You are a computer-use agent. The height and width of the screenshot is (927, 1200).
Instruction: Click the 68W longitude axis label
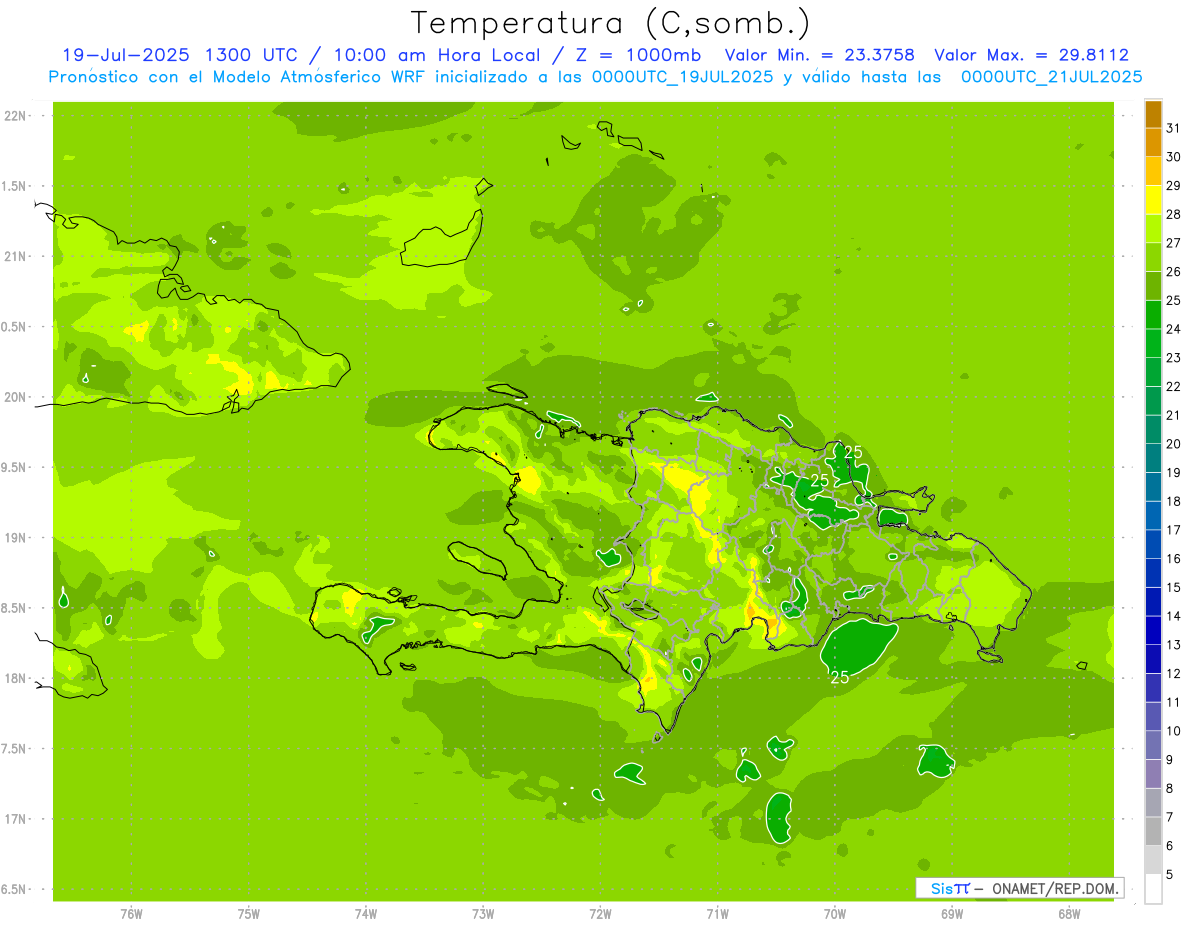click(x=1069, y=914)
